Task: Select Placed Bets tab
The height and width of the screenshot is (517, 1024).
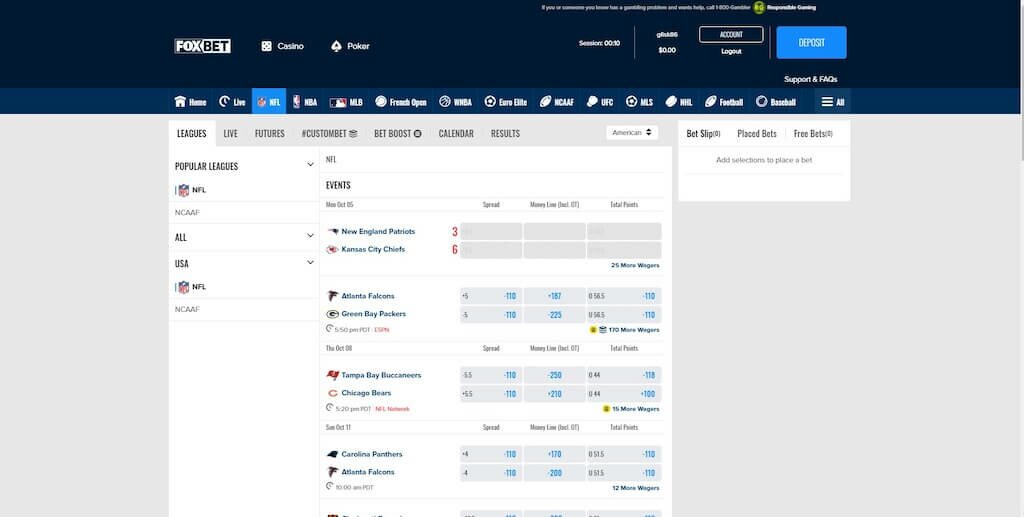Action: pos(757,133)
